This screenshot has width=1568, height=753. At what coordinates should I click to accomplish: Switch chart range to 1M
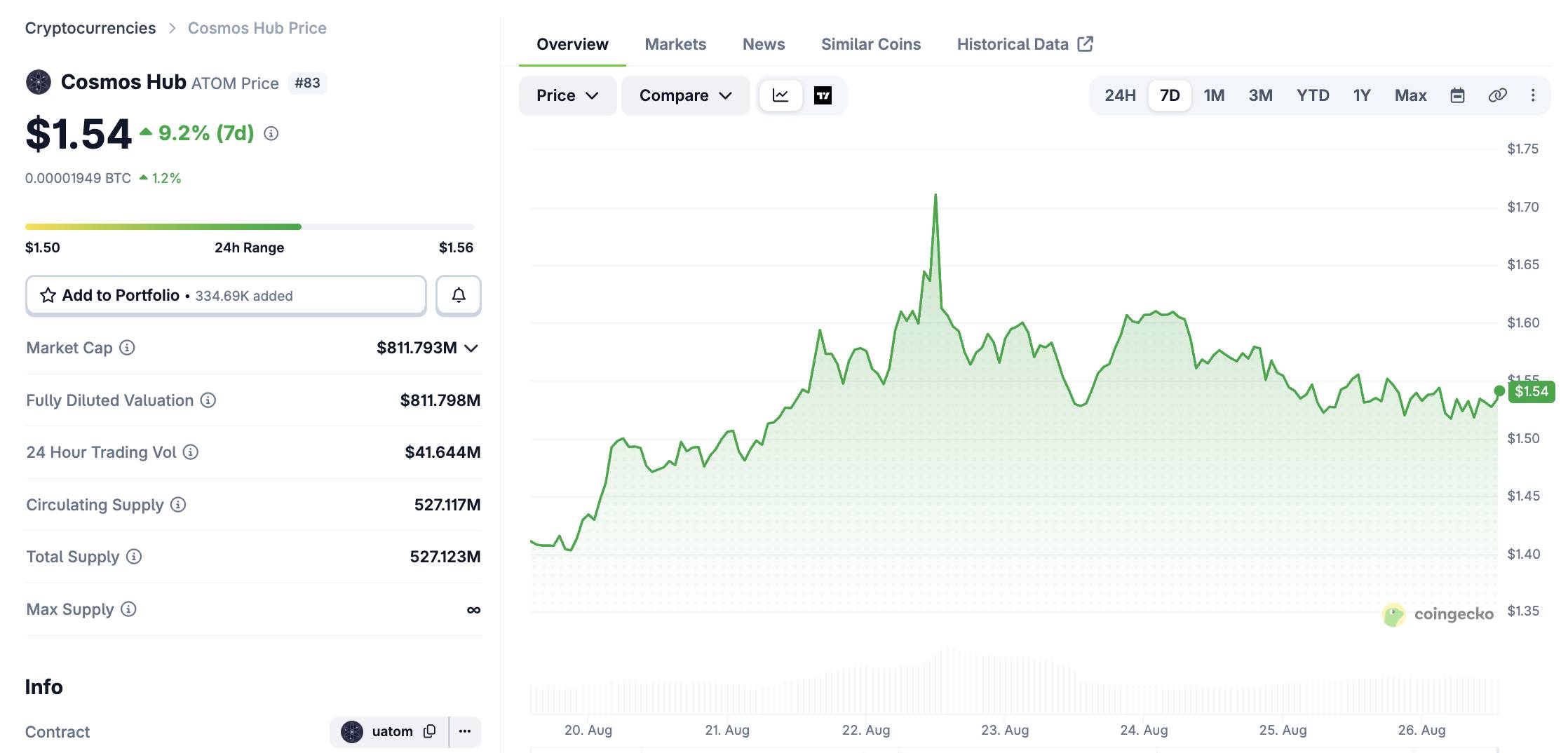coord(1214,95)
